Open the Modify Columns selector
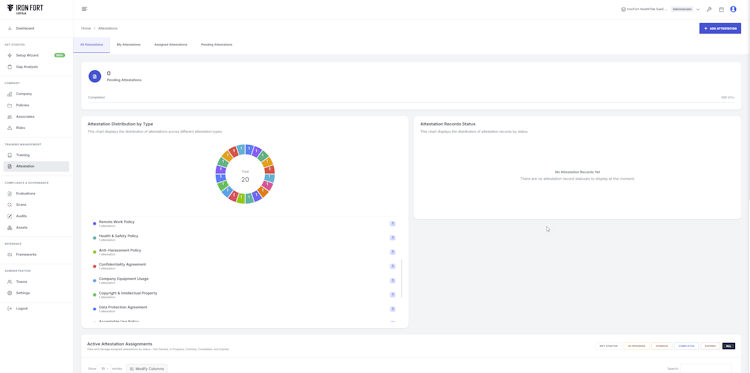The width and height of the screenshot is (750, 373). pyautogui.click(x=147, y=369)
